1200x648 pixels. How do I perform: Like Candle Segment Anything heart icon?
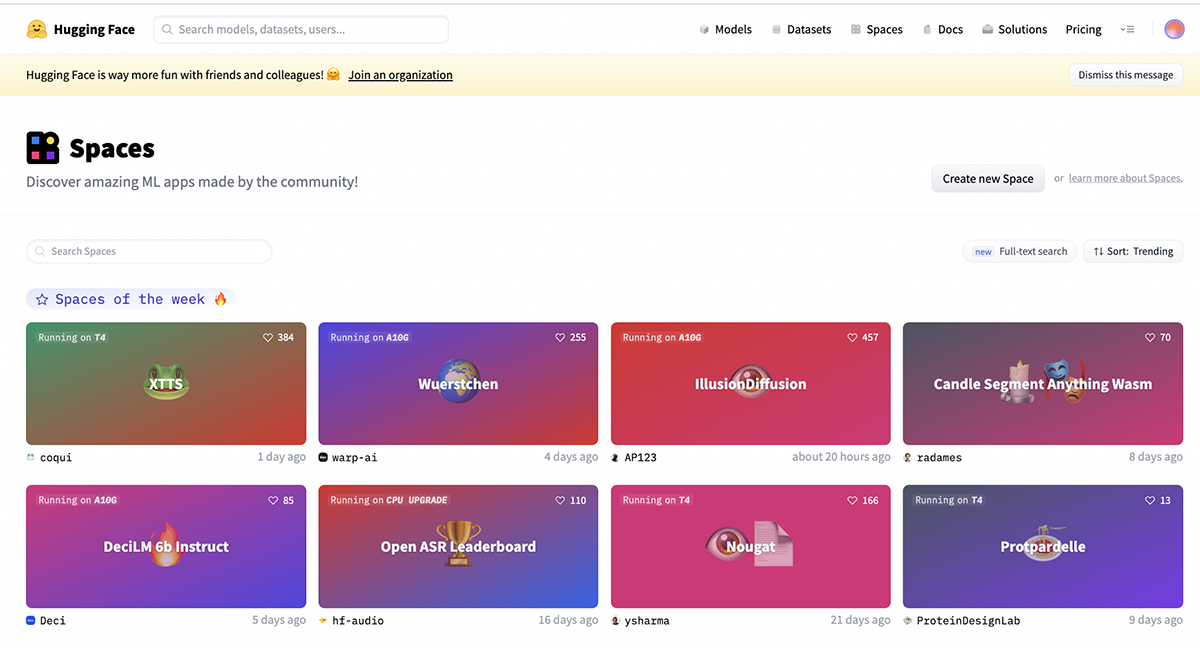(1150, 338)
